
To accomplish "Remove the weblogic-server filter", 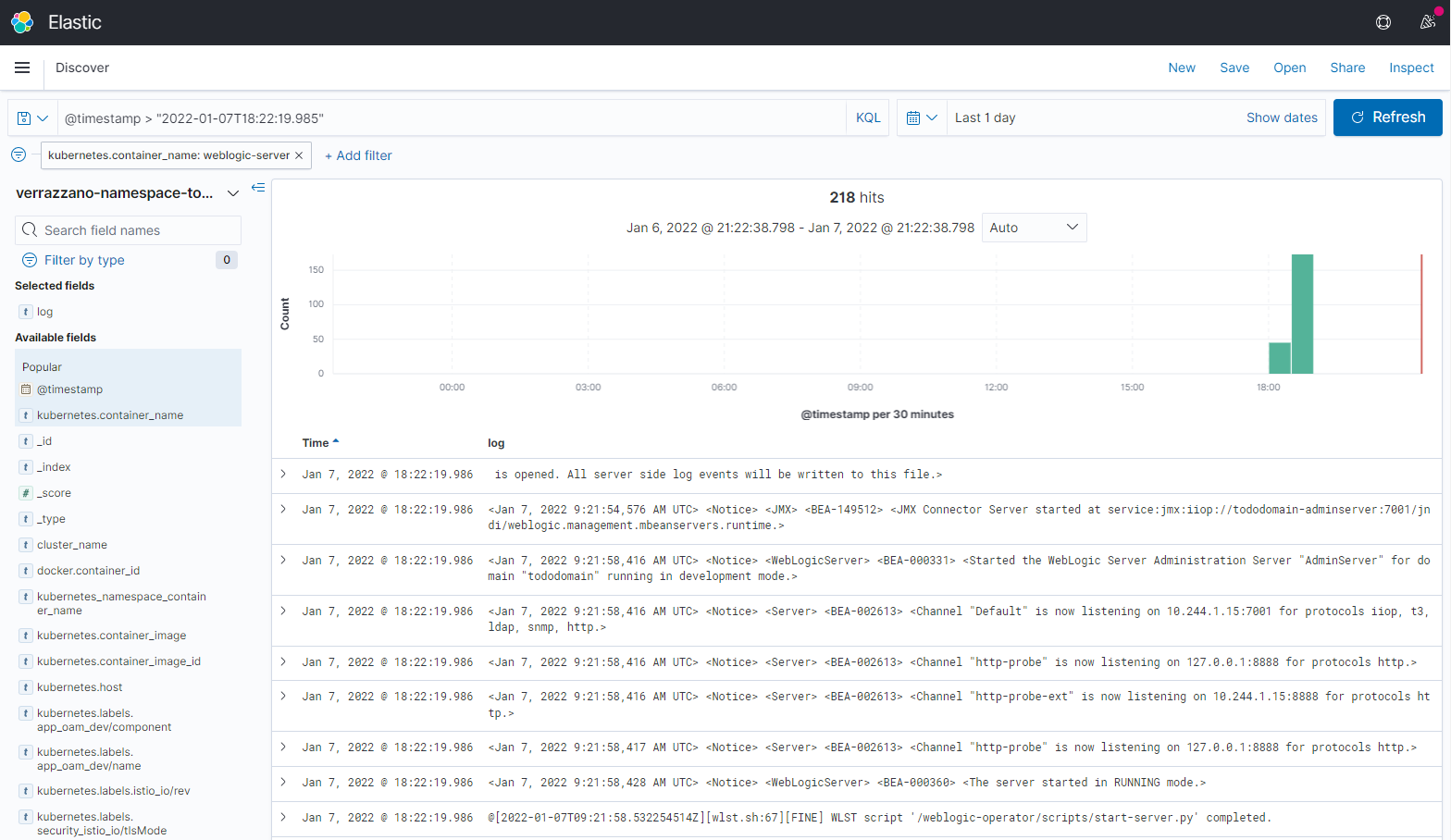I will click(299, 155).
